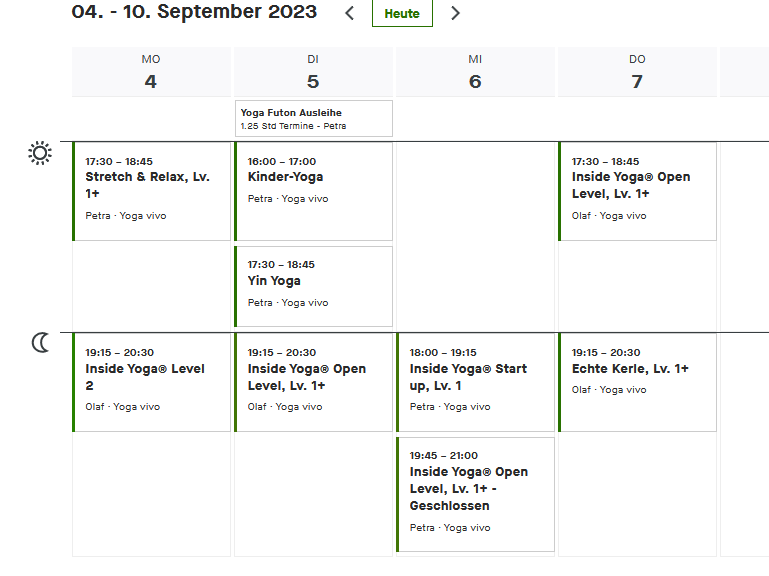
Task: Open Thursday 17:30 Inside Yoga Open Level
Action: click(638, 191)
